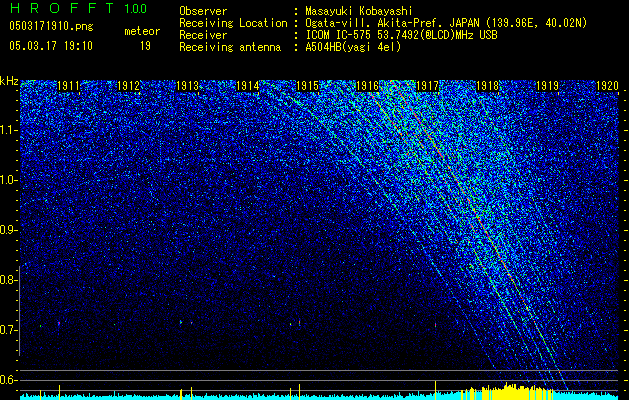Click the tall yellow intensity spike below 1917

(x=436, y=389)
